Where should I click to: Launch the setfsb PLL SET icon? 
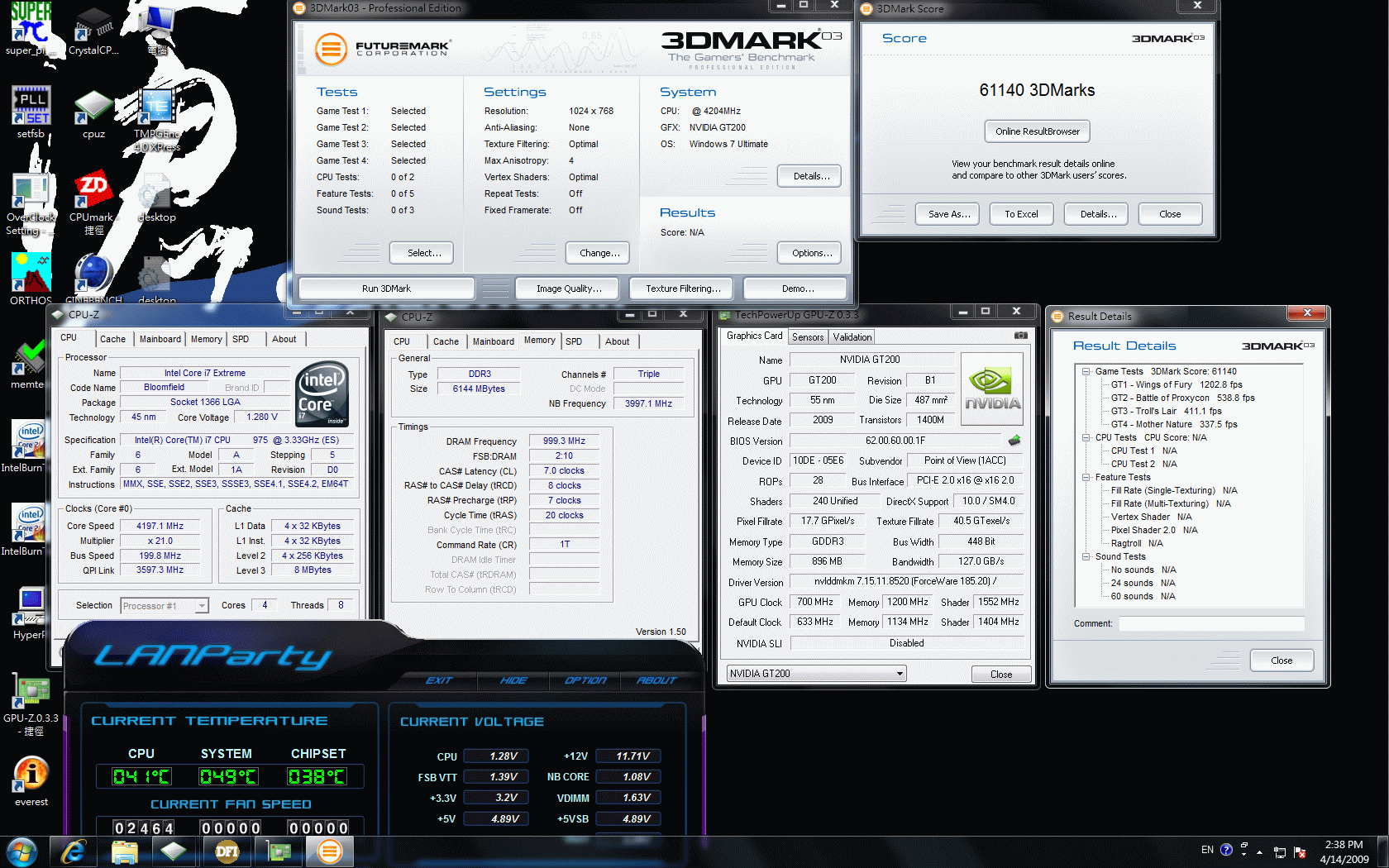click(31, 112)
